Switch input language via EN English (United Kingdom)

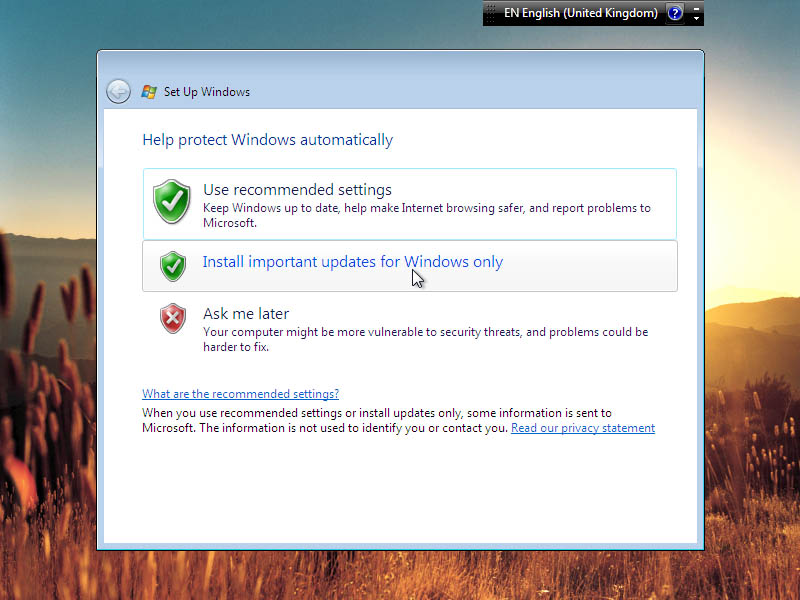pyautogui.click(x=581, y=13)
